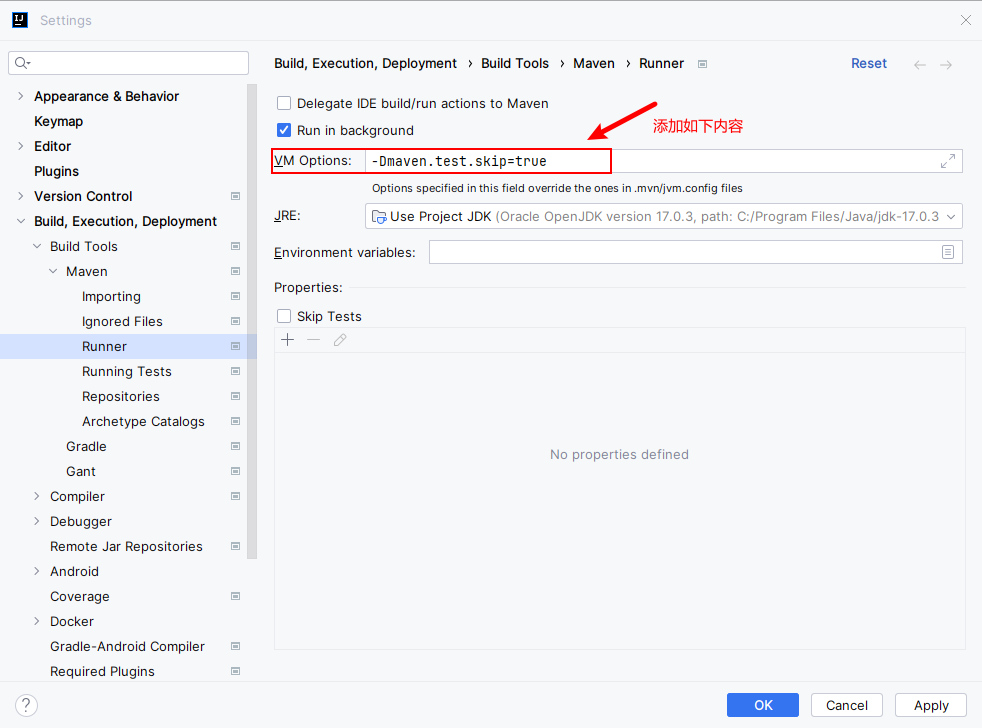Click the search icon in settings search box
This screenshot has height=728, width=982.
coord(22,63)
